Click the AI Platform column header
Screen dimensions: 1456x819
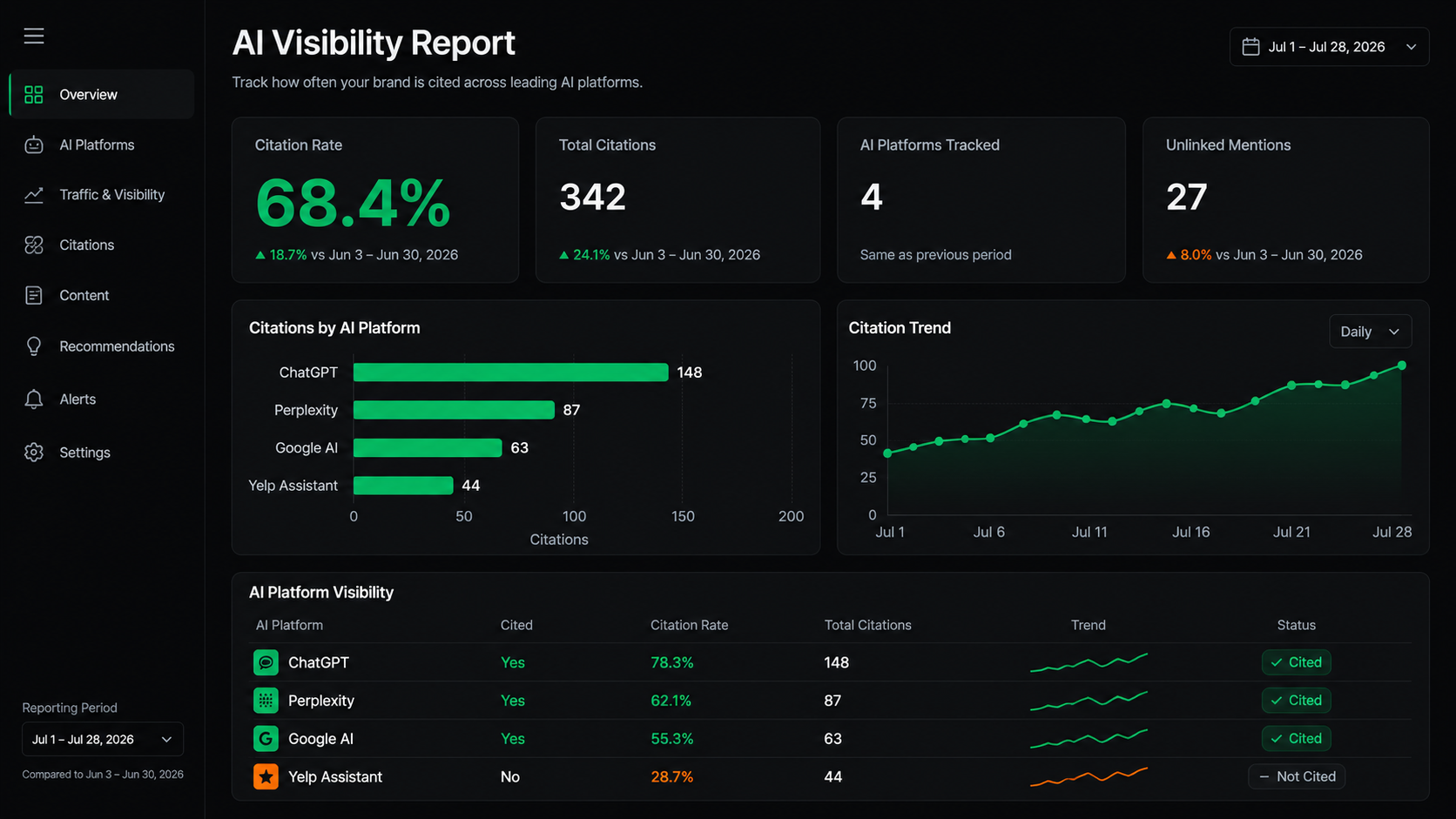coord(289,625)
